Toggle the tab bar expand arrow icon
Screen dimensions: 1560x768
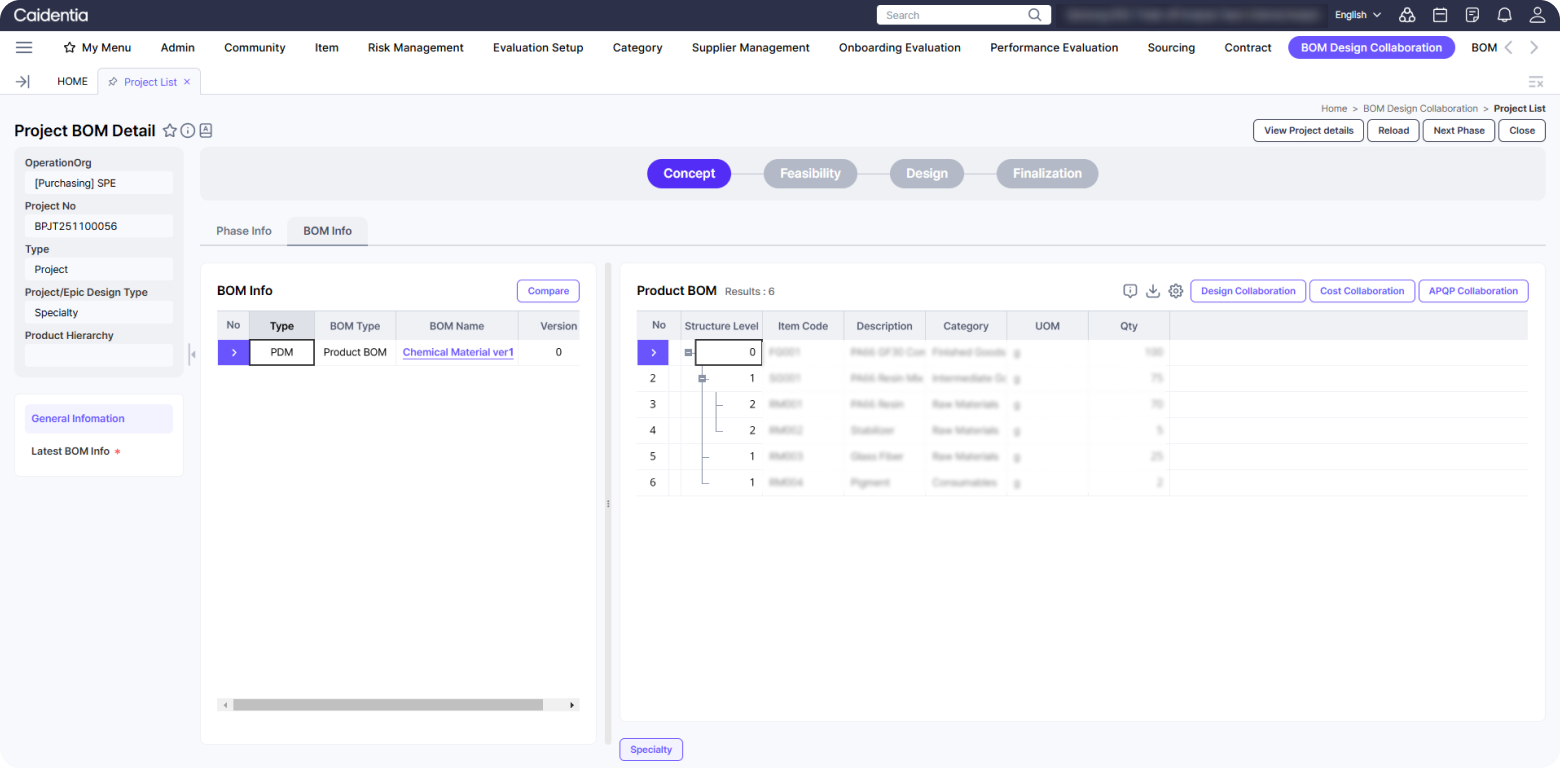(23, 82)
